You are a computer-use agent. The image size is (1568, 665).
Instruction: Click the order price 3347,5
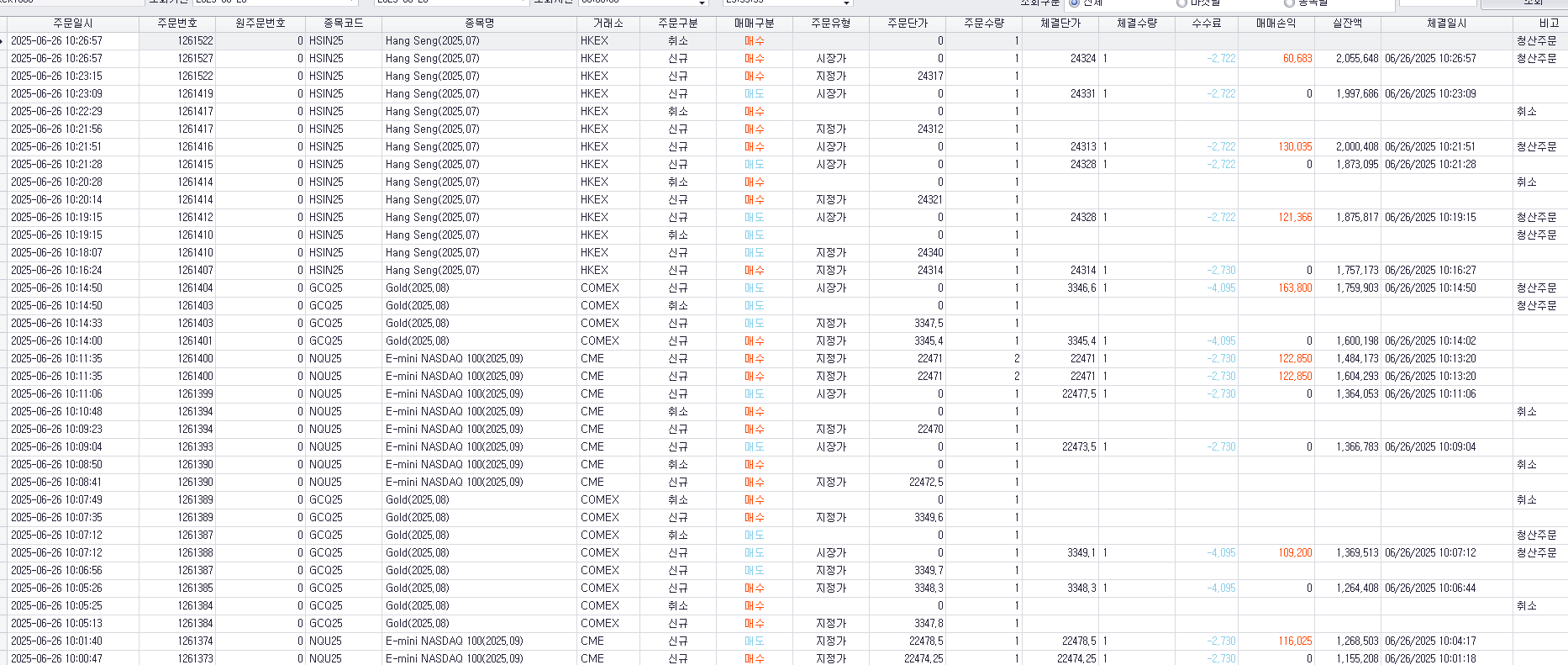click(x=929, y=324)
